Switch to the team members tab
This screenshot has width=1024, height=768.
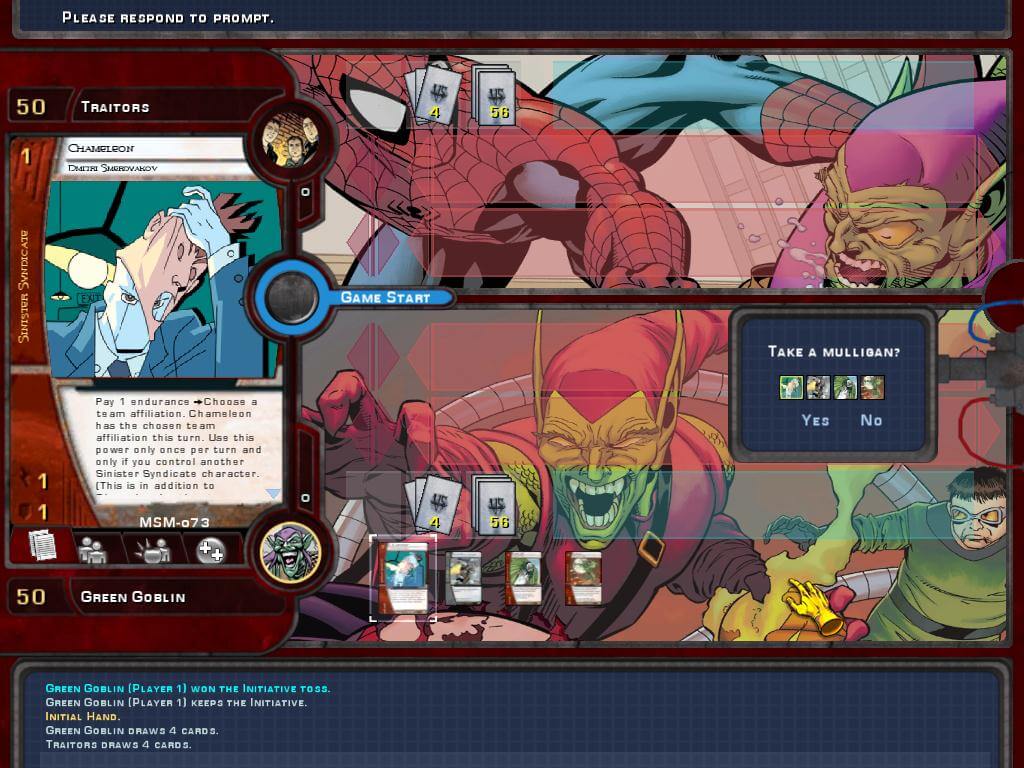[x=92, y=550]
